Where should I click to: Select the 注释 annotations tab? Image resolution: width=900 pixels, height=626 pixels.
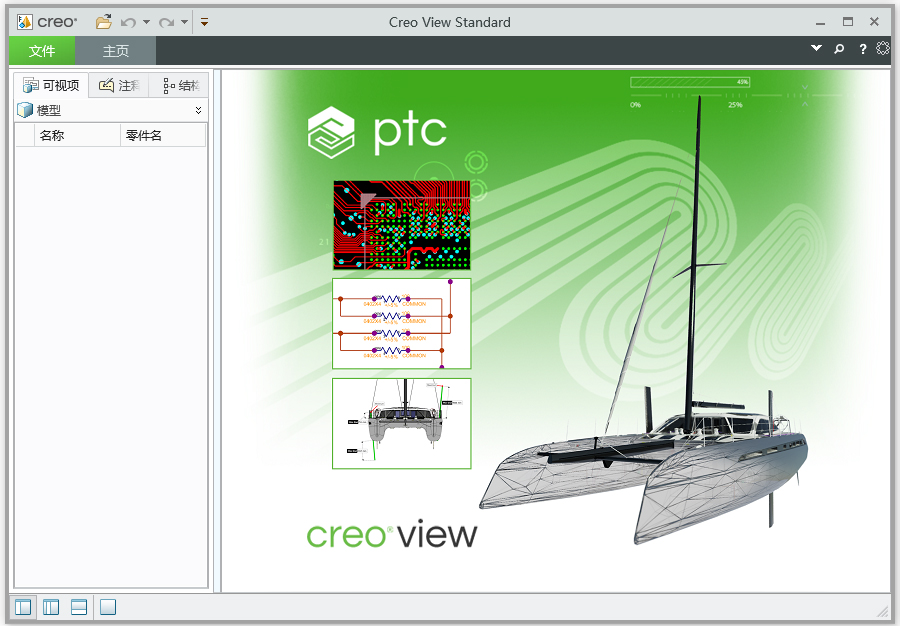coord(119,85)
